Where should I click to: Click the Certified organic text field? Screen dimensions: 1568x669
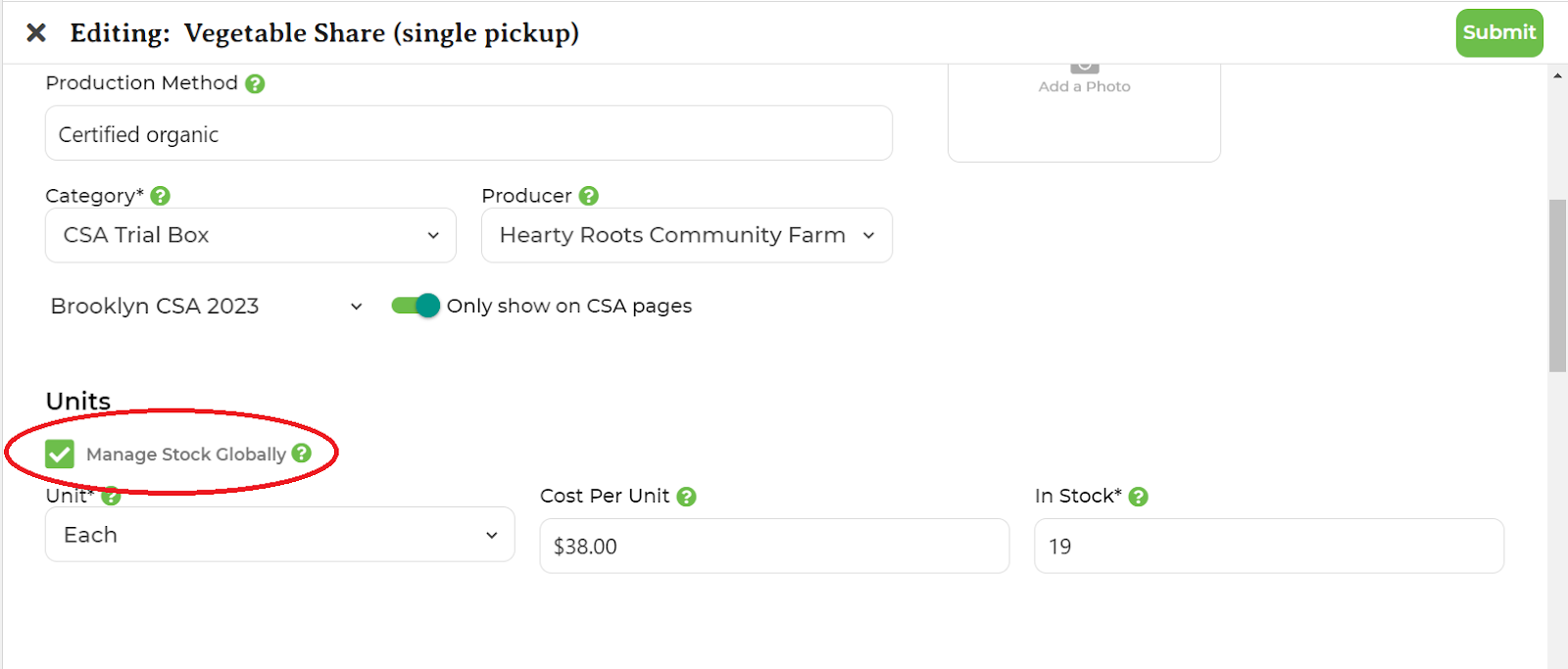pyautogui.click(x=468, y=134)
